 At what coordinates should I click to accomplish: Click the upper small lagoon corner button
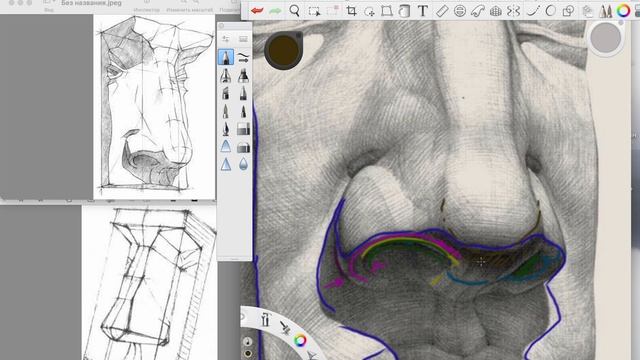click(x=247, y=341)
